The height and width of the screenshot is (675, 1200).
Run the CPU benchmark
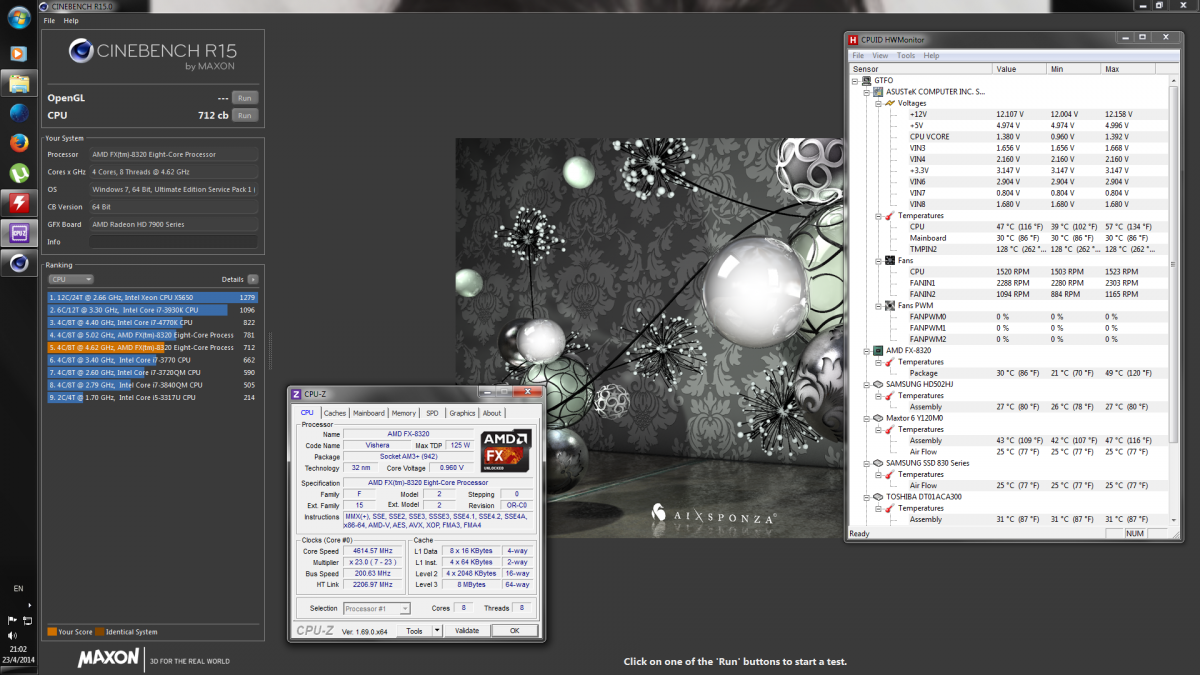pos(245,115)
